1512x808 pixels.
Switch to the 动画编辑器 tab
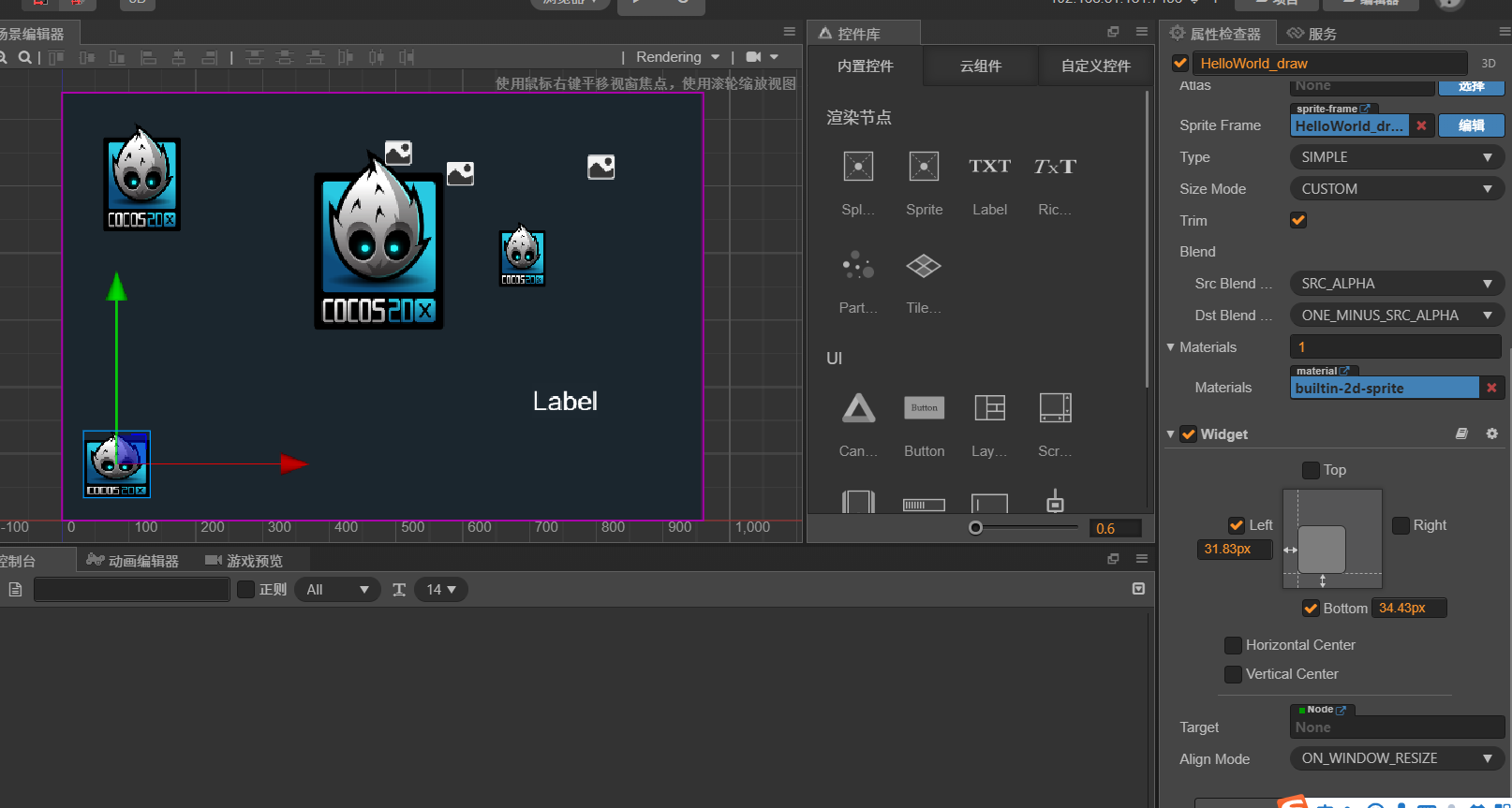point(132,561)
